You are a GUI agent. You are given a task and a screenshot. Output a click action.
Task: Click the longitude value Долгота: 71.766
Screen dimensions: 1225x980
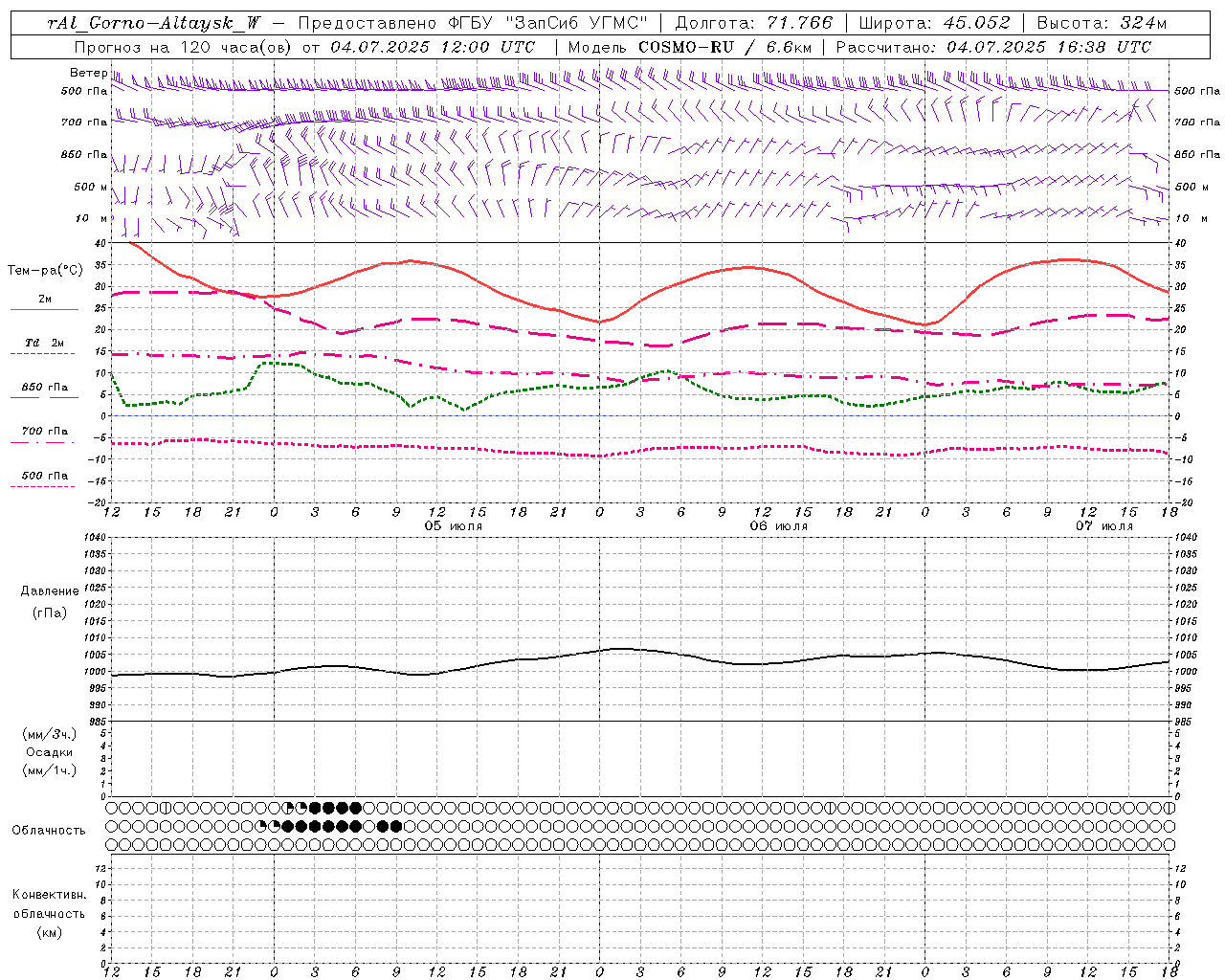click(754, 23)
